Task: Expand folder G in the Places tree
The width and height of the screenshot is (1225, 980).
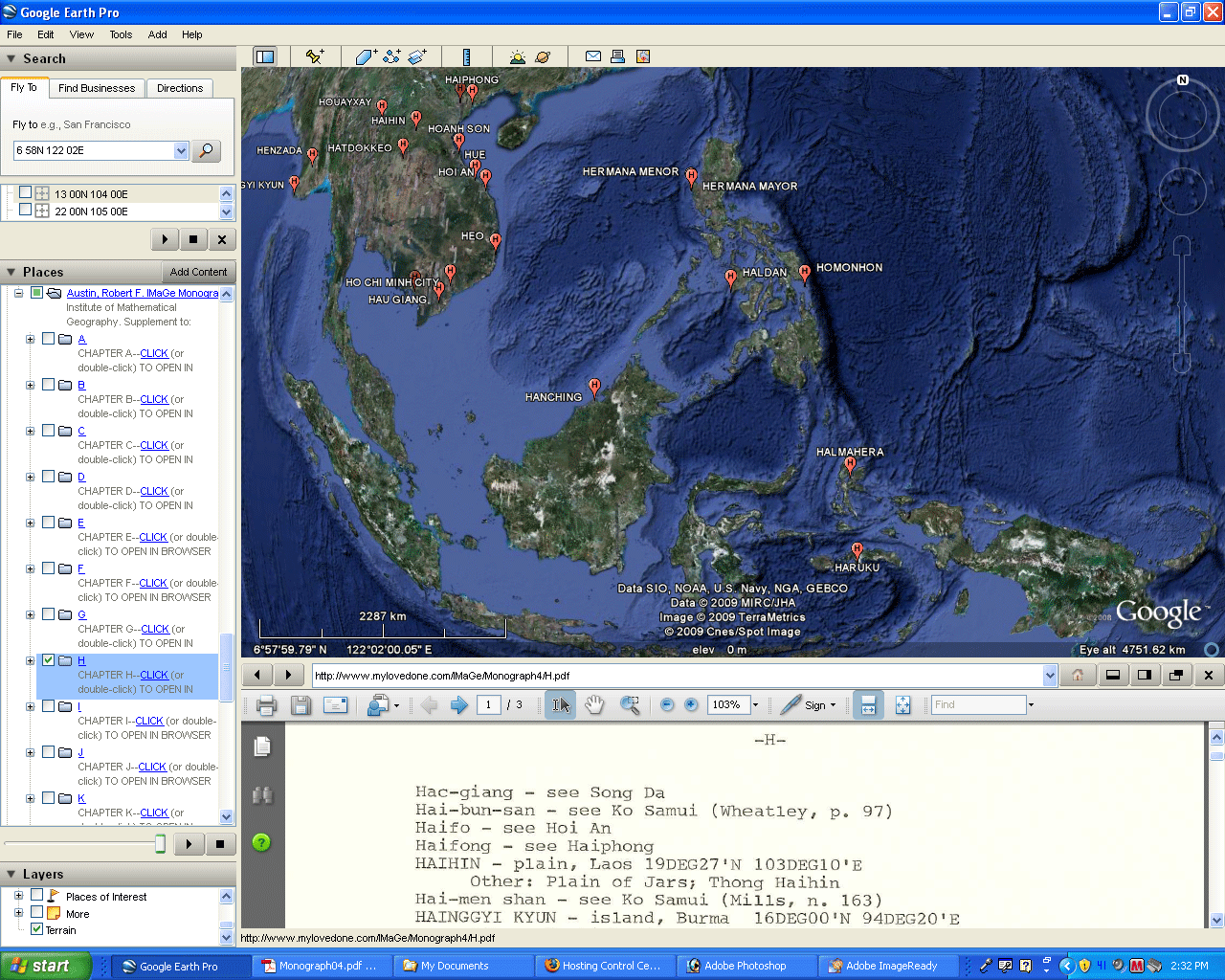Action: coord(30,614)
